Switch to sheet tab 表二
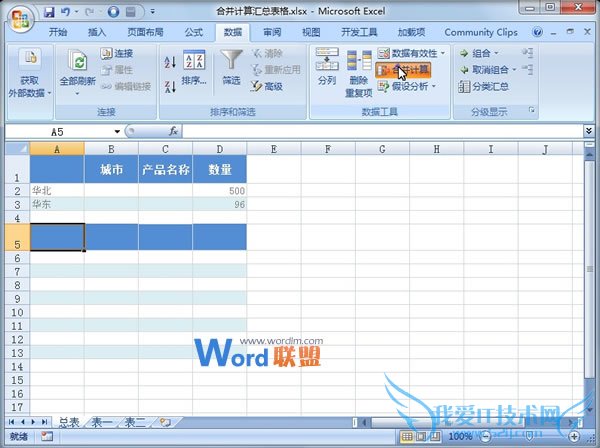The image size is (600, 448). (x=135, y=422)
